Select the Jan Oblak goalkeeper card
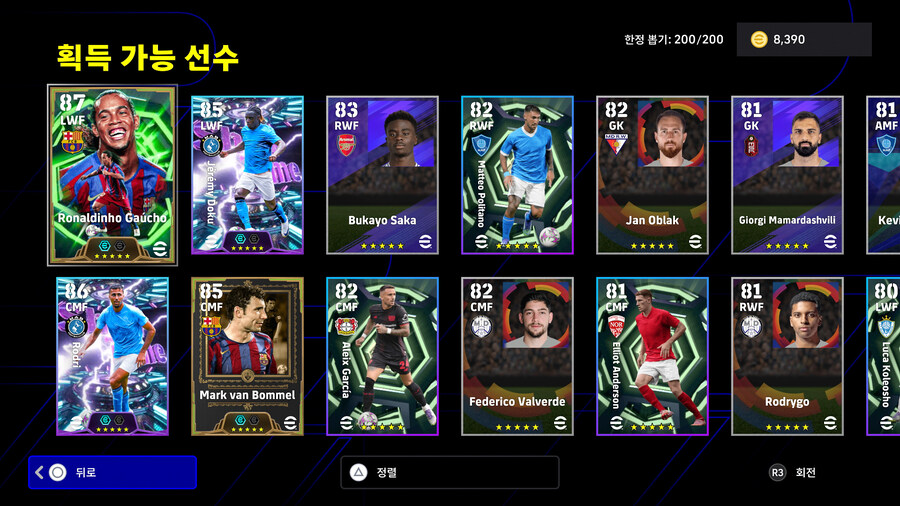 [x=652, y=175]
